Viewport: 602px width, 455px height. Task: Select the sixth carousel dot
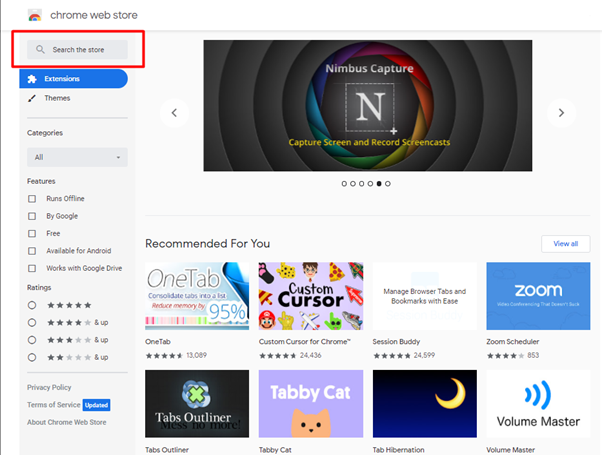[x=388, y=184]
